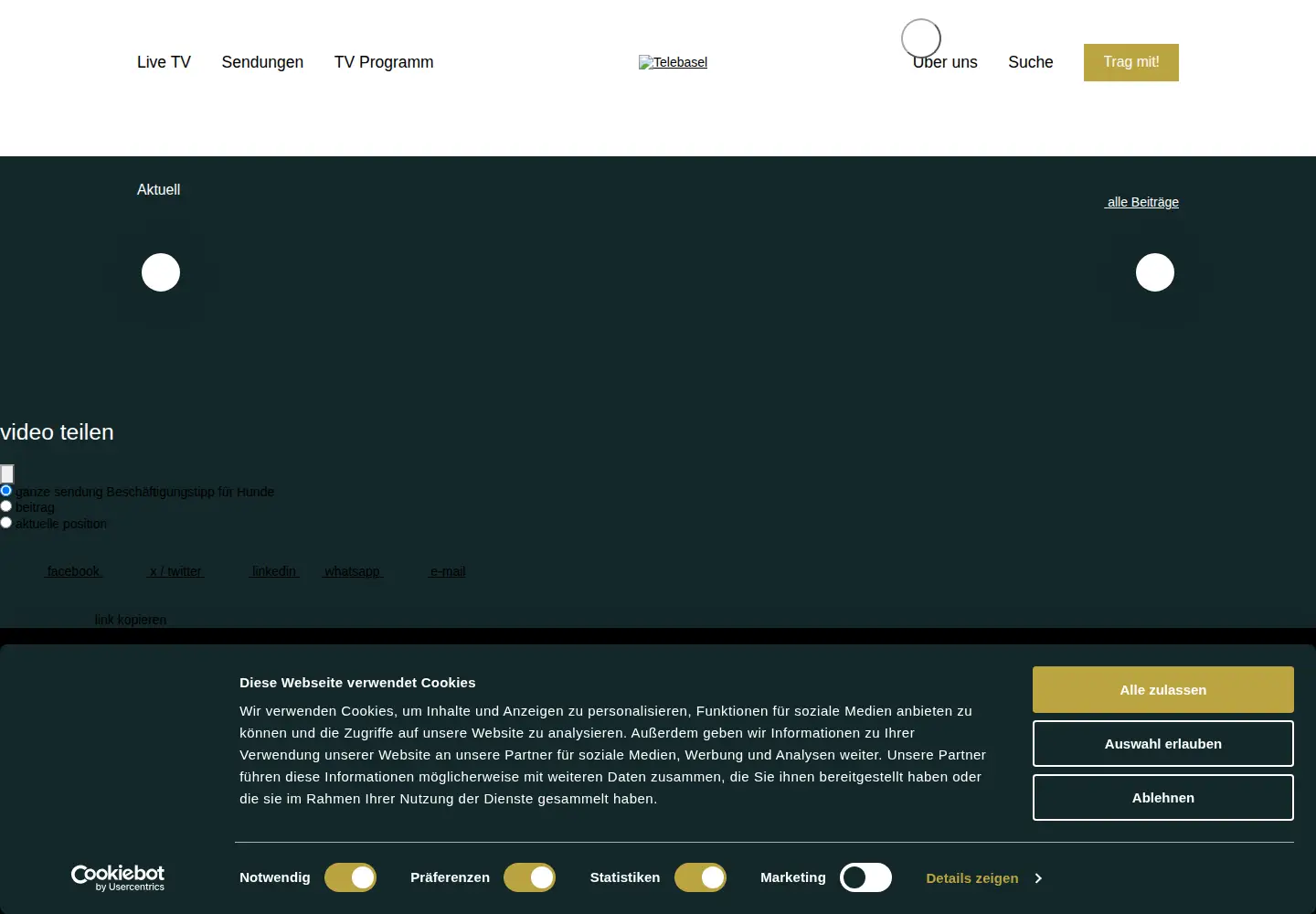Click the Auswahl erlauben button
The width and height of the screenshot is (1316, 914).
1163,744
